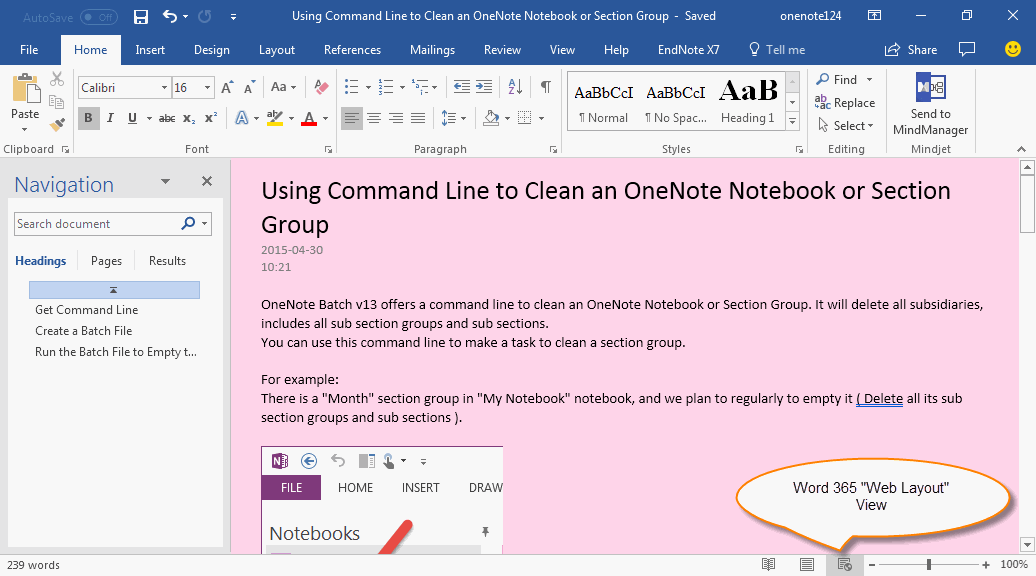Show Results in Navigation pane
The width and height of the screenshot is (1036, 576).
pyautogui.click(x=167, y=261)
